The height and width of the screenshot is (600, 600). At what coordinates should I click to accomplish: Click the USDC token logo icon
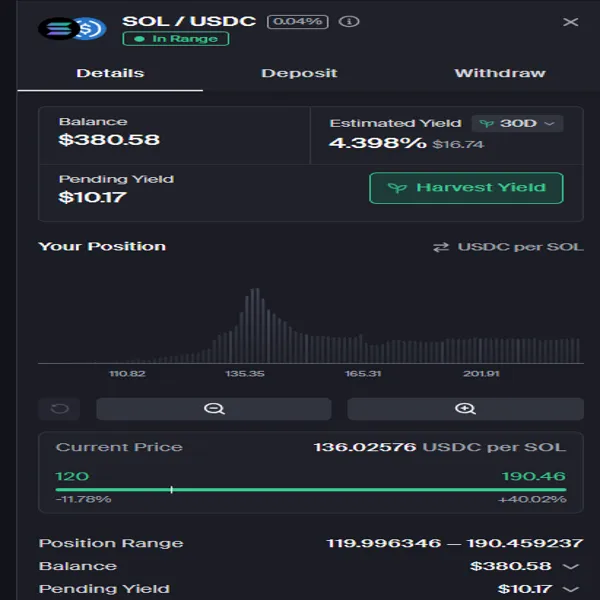pyautogui.click(x=92, y=29)
